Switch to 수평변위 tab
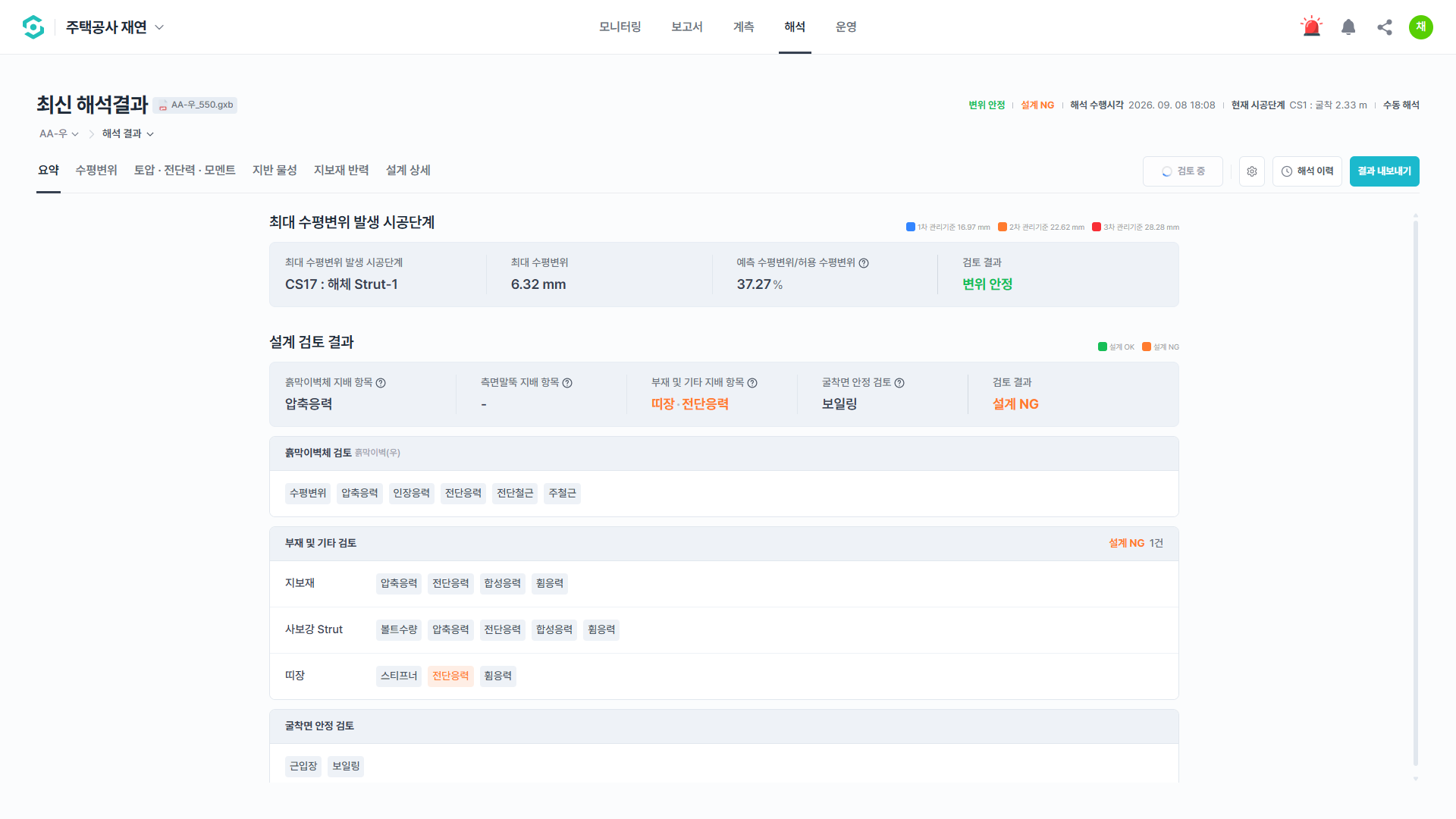The width and height of the screenshot is (1456, 819). (x=96, y=171)
